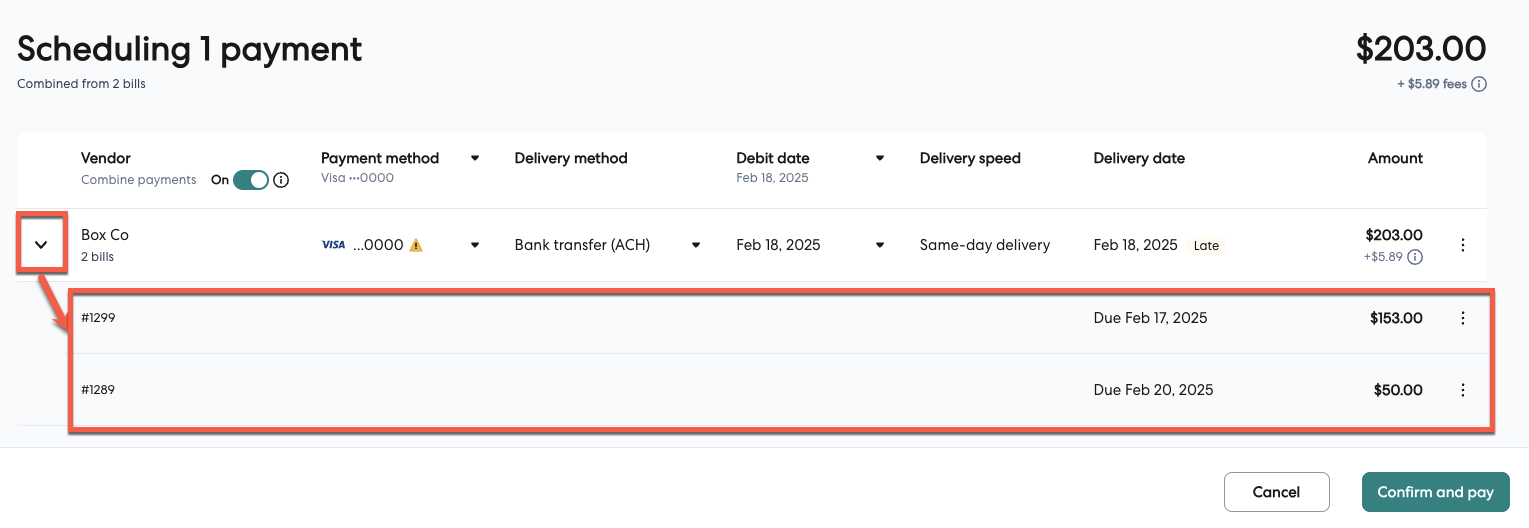
Task: Open three-dot menu for bill #1289
Action: pos(1463,390)
